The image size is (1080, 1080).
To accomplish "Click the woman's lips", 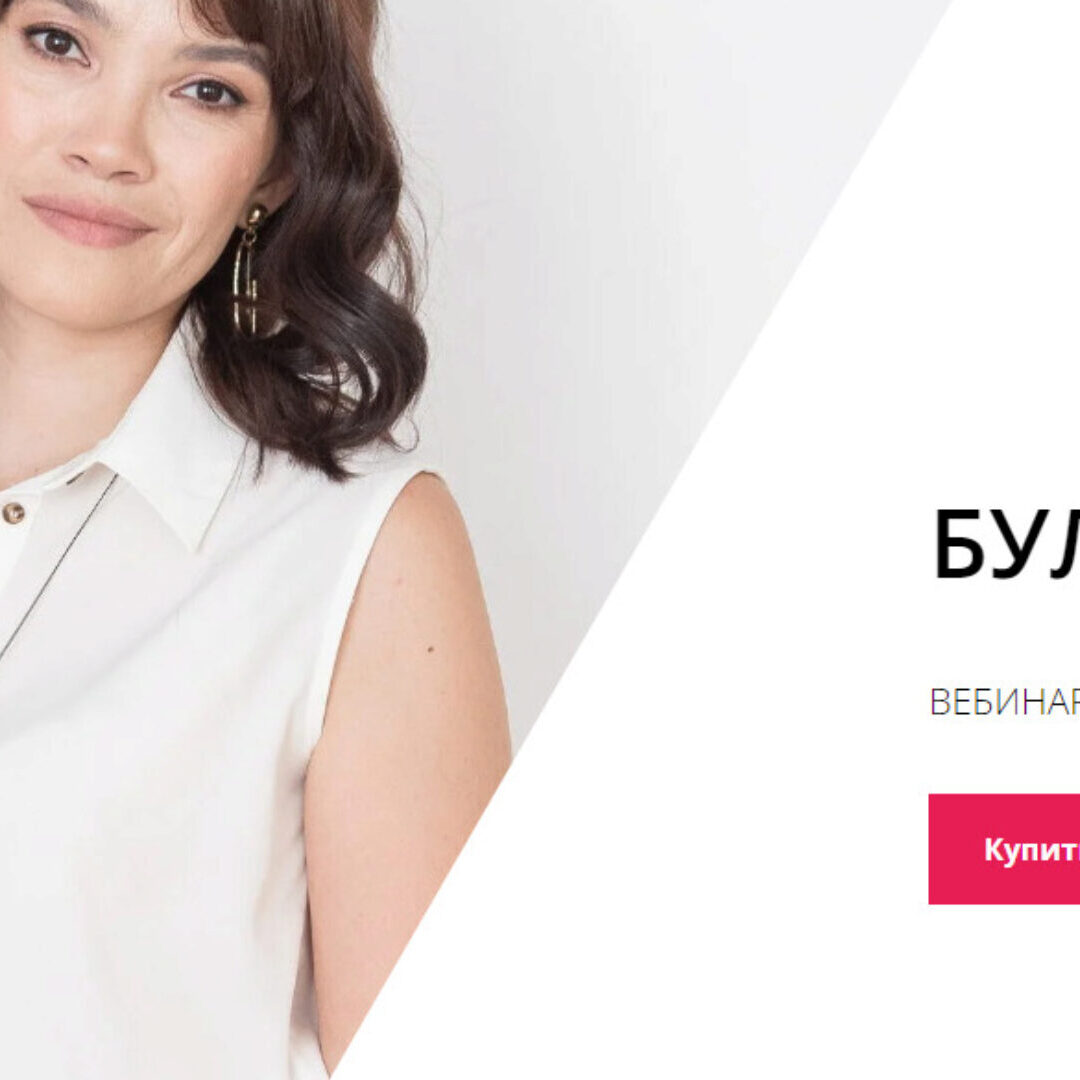I will [x=88, y=220].
